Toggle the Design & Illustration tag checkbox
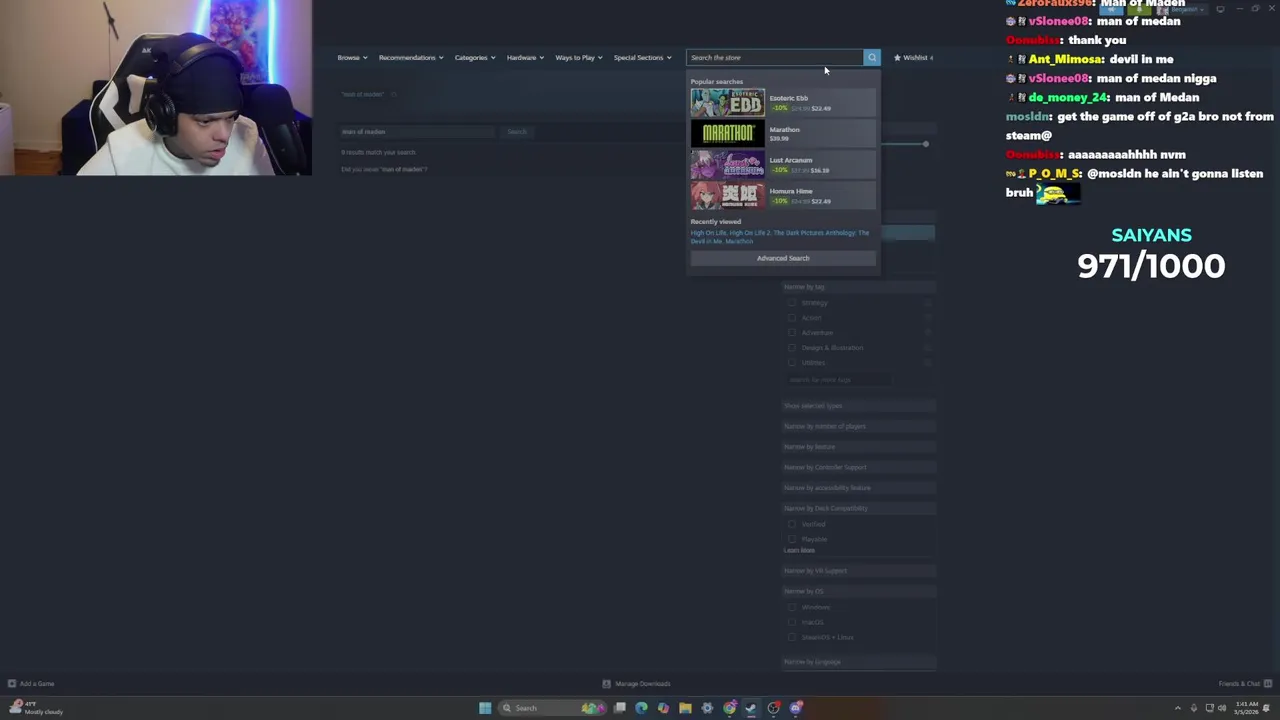1280x720 pixels. point(792,348)
